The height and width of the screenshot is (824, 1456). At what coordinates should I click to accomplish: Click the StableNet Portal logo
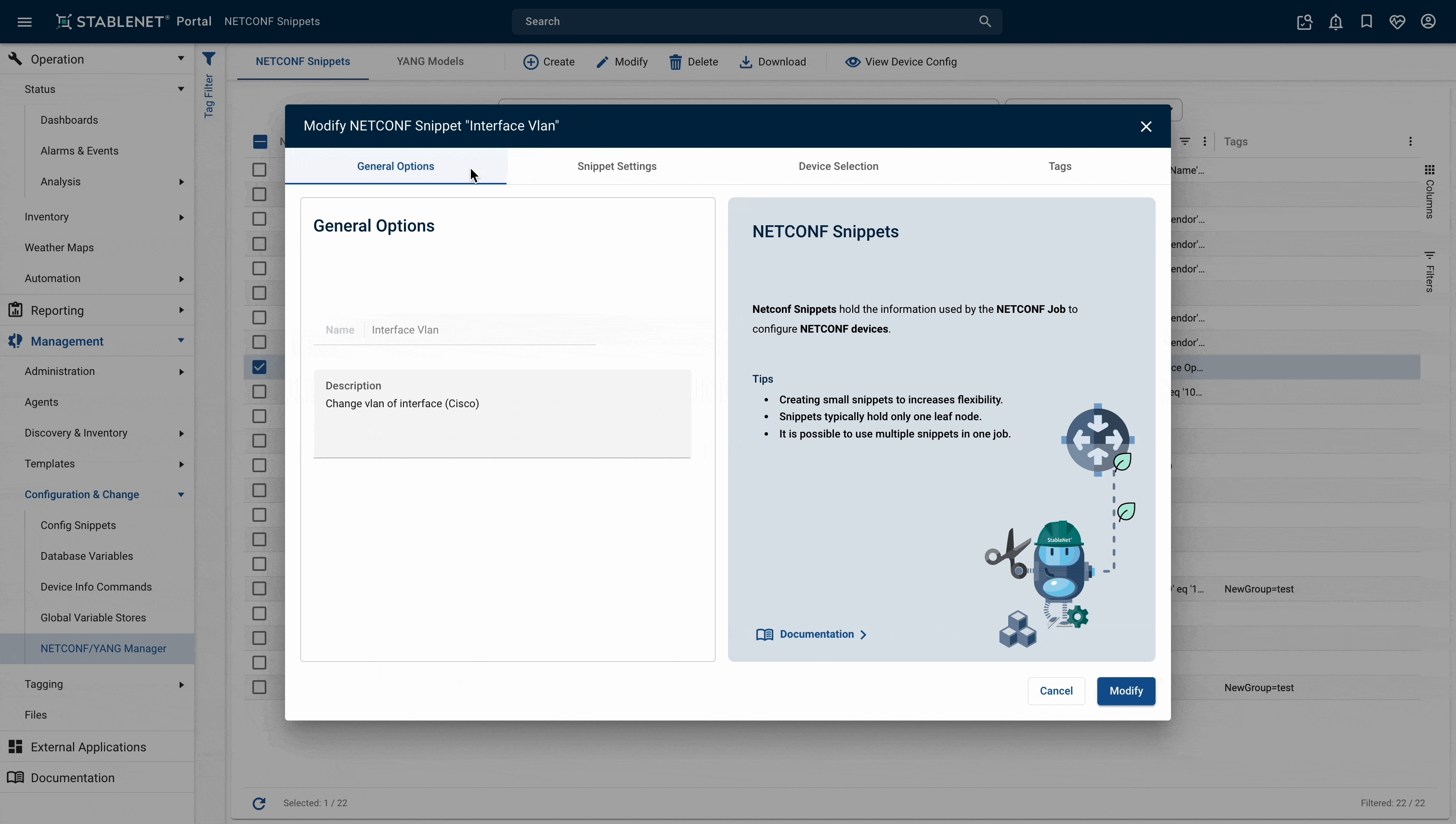coord(133,22)
